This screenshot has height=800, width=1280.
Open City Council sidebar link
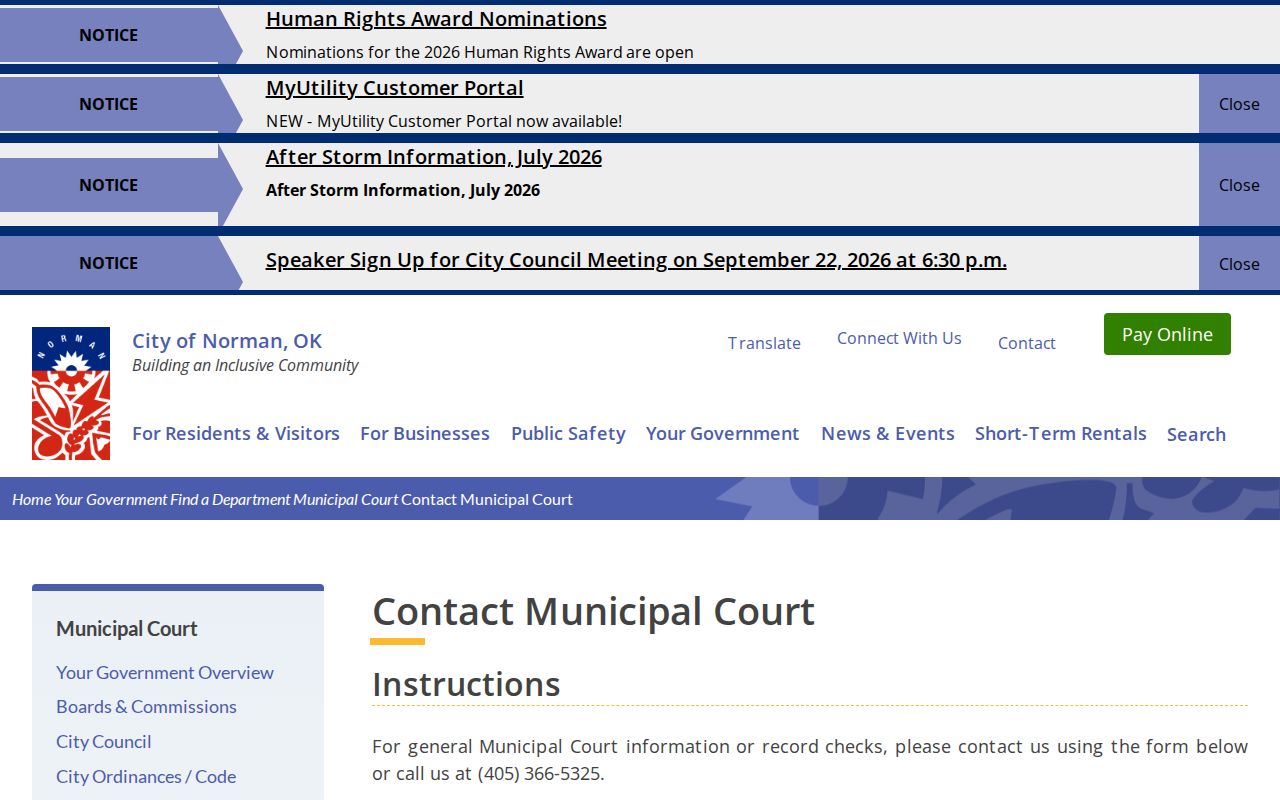(x=104, y=742)
